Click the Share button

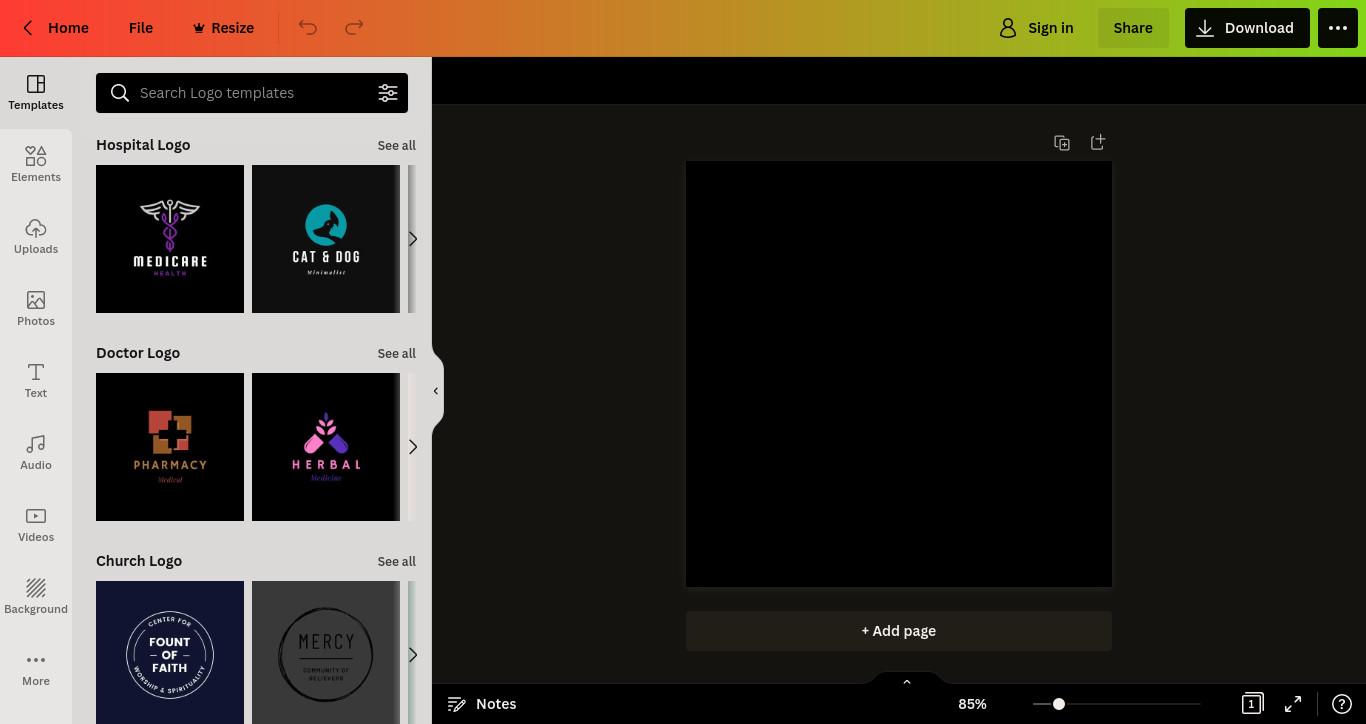click(x=1133, y=28)
